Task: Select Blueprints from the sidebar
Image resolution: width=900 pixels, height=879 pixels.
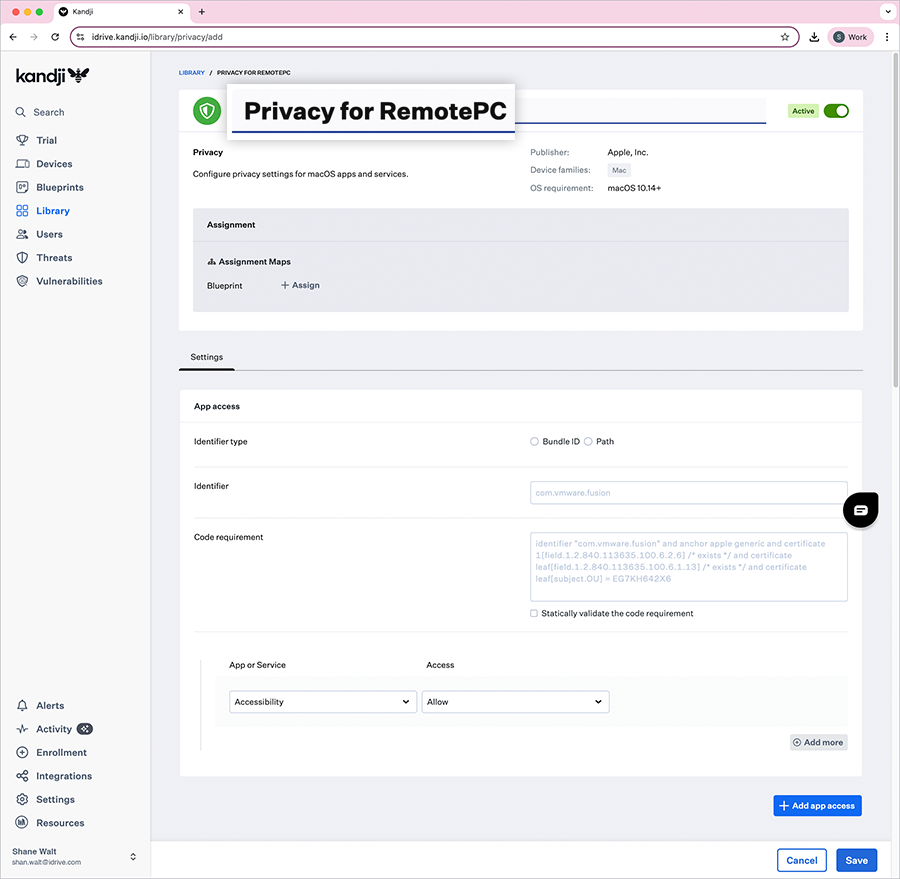Action: (58, 187)
